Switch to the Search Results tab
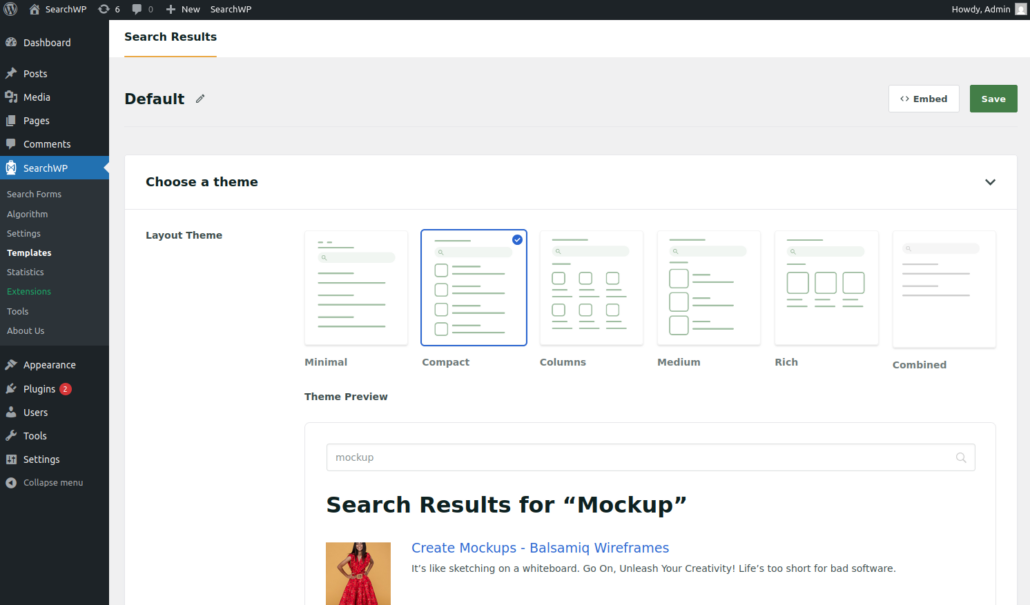 tap(170, 37)
